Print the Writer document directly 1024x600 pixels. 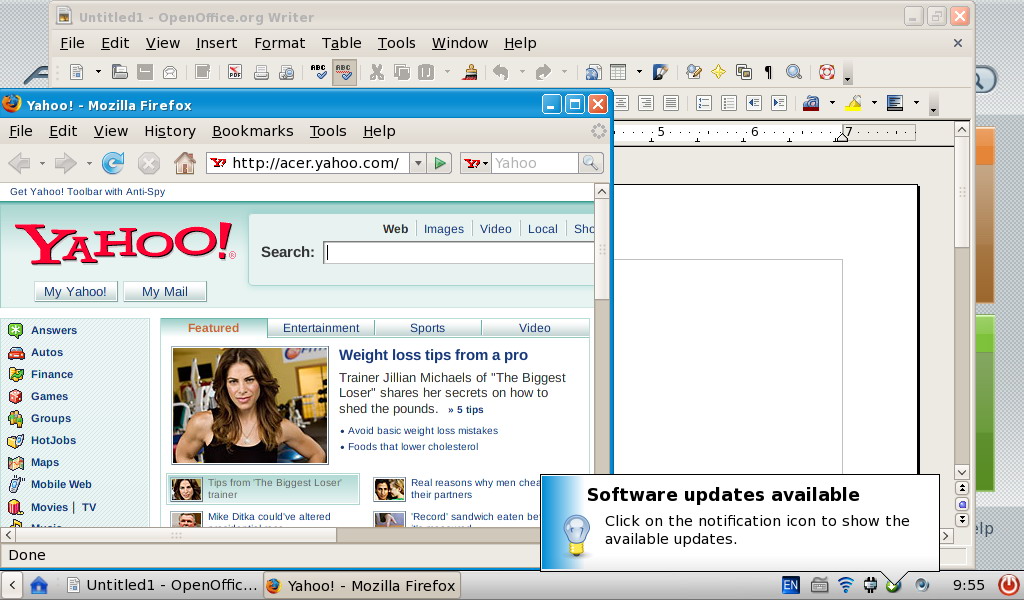[x=261, y=72]
